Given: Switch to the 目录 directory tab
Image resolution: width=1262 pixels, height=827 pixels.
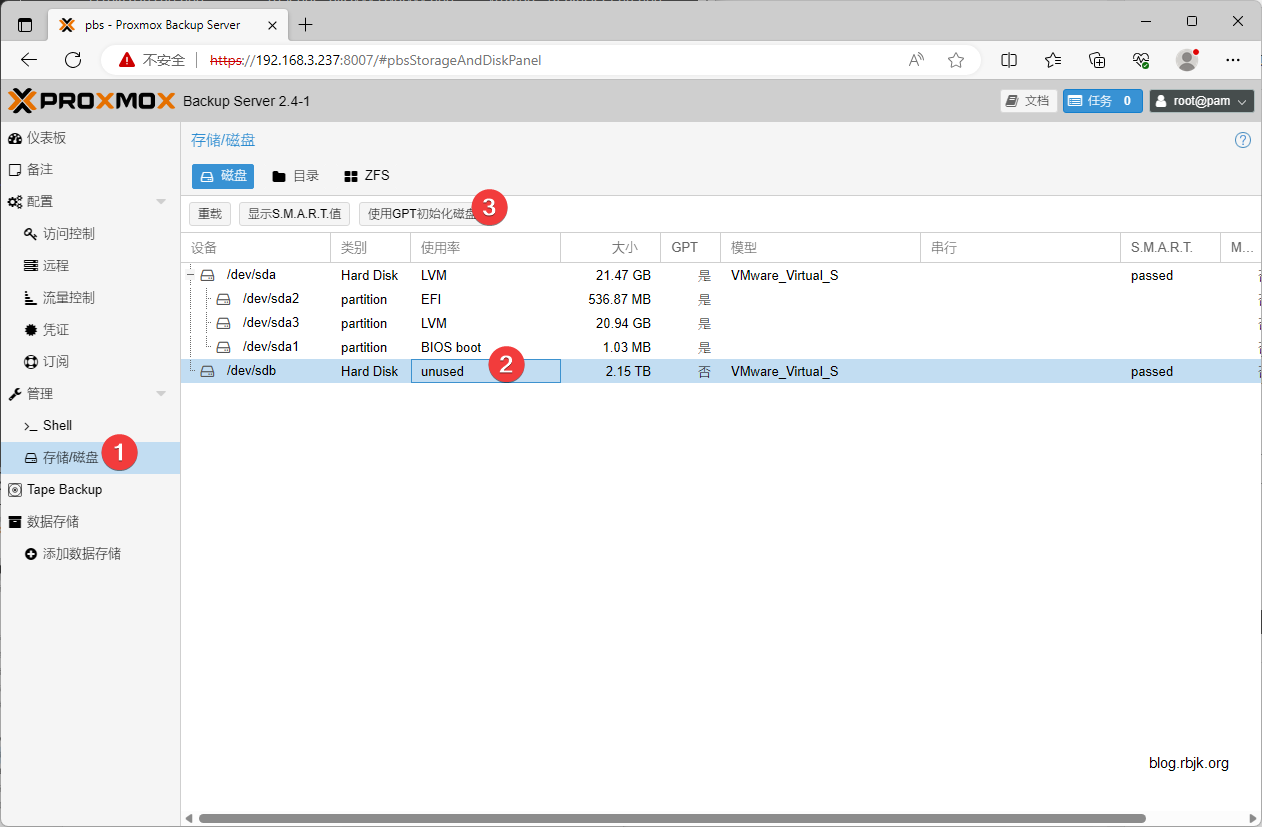Looking at the screenshot, I should click(296, 176).
